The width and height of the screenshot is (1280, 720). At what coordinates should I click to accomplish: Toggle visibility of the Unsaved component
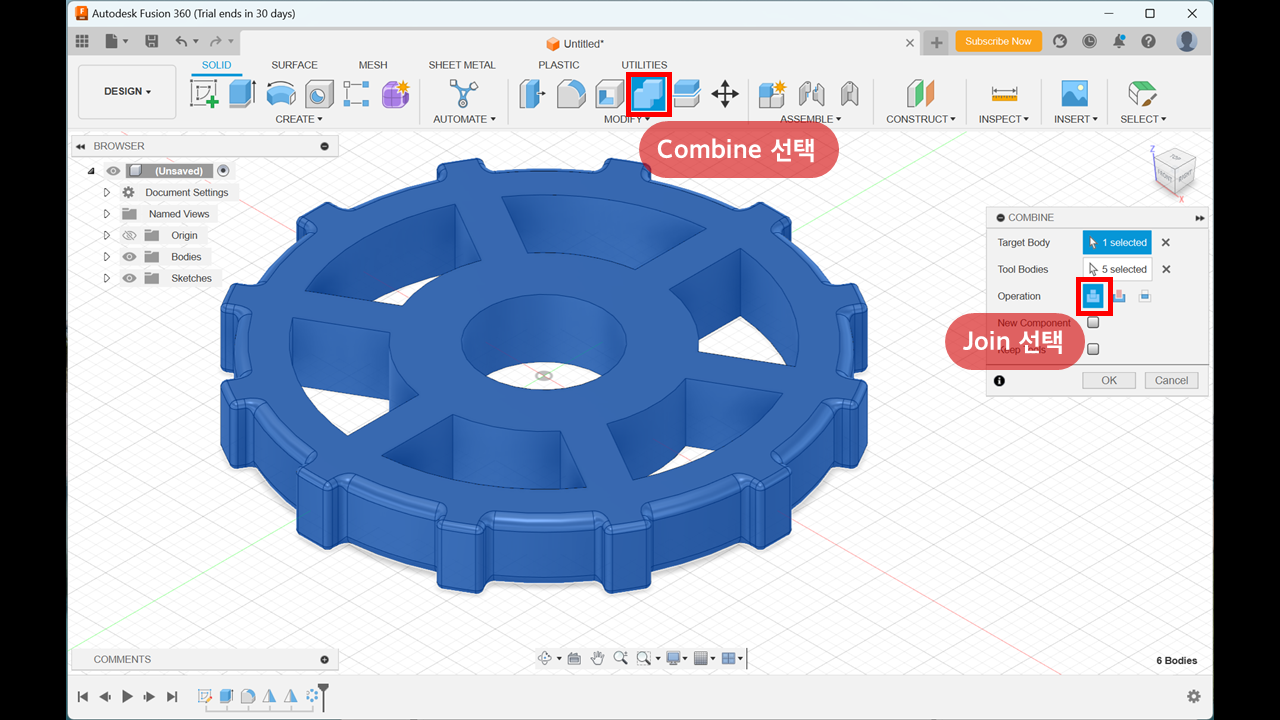[112, 171]
